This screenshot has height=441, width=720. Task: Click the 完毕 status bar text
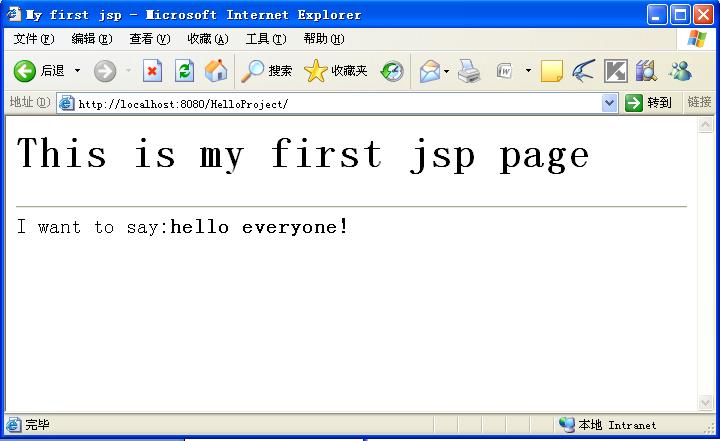point(37,424)
